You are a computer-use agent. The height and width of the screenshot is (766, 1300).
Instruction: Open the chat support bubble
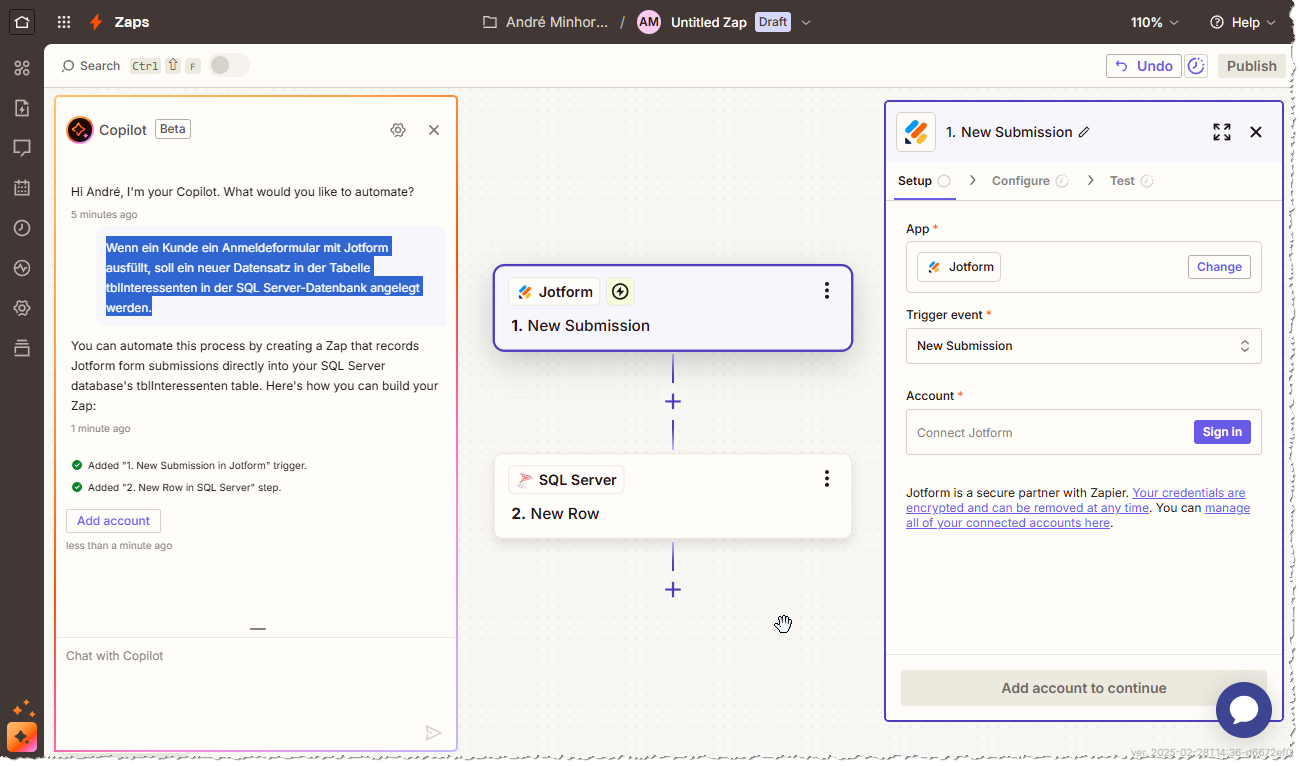[1243, 710]
